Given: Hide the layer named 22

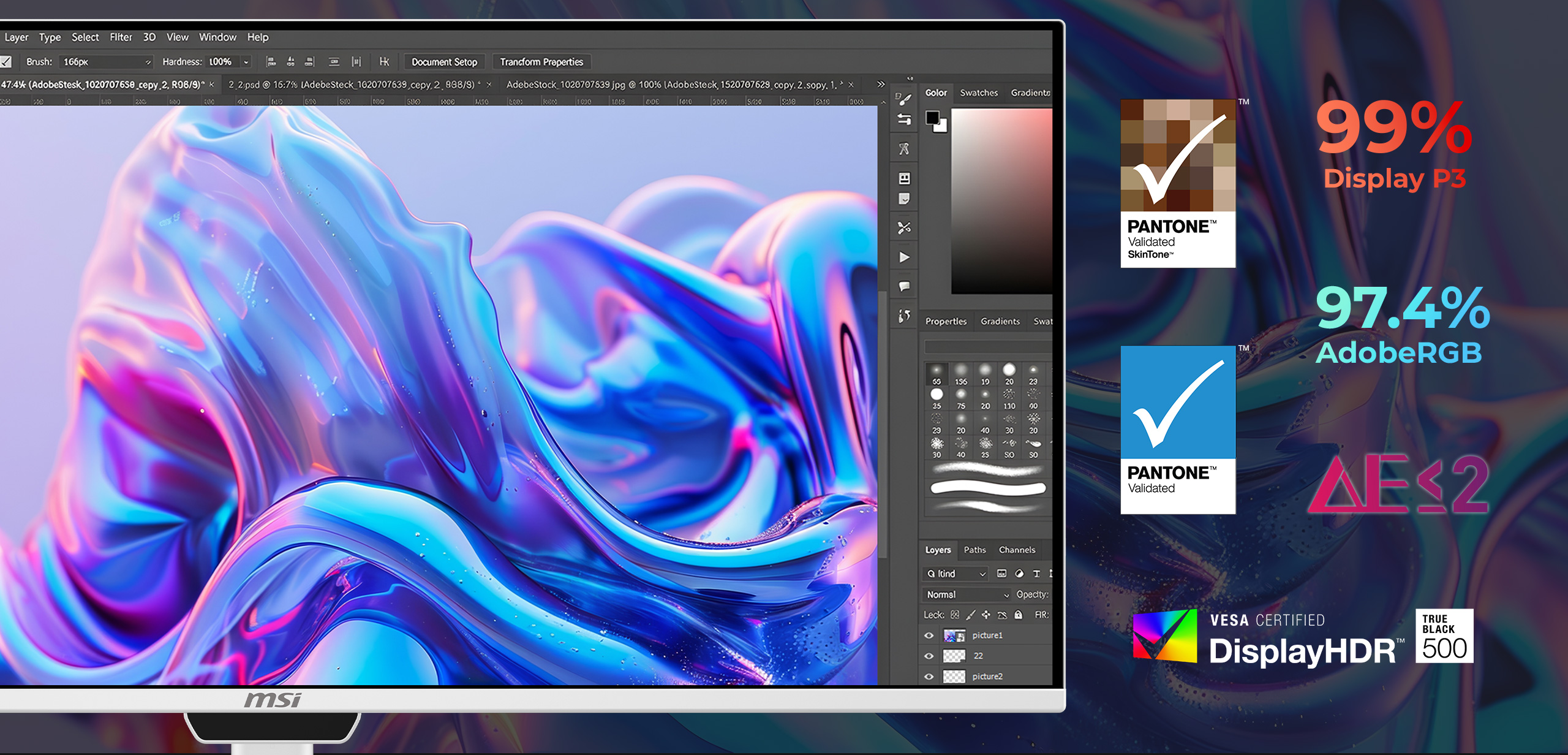Looking at the screenshot, I should pyautogui.click(x=929, y=656).
